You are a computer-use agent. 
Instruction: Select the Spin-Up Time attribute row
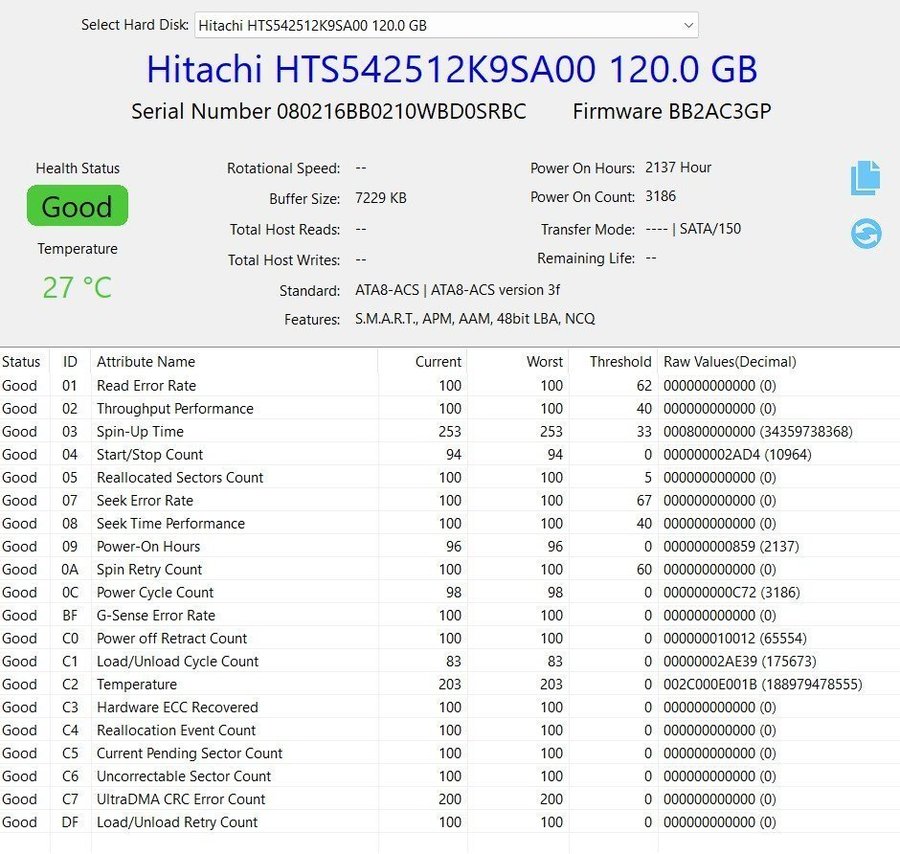click(x=140, y=432)
